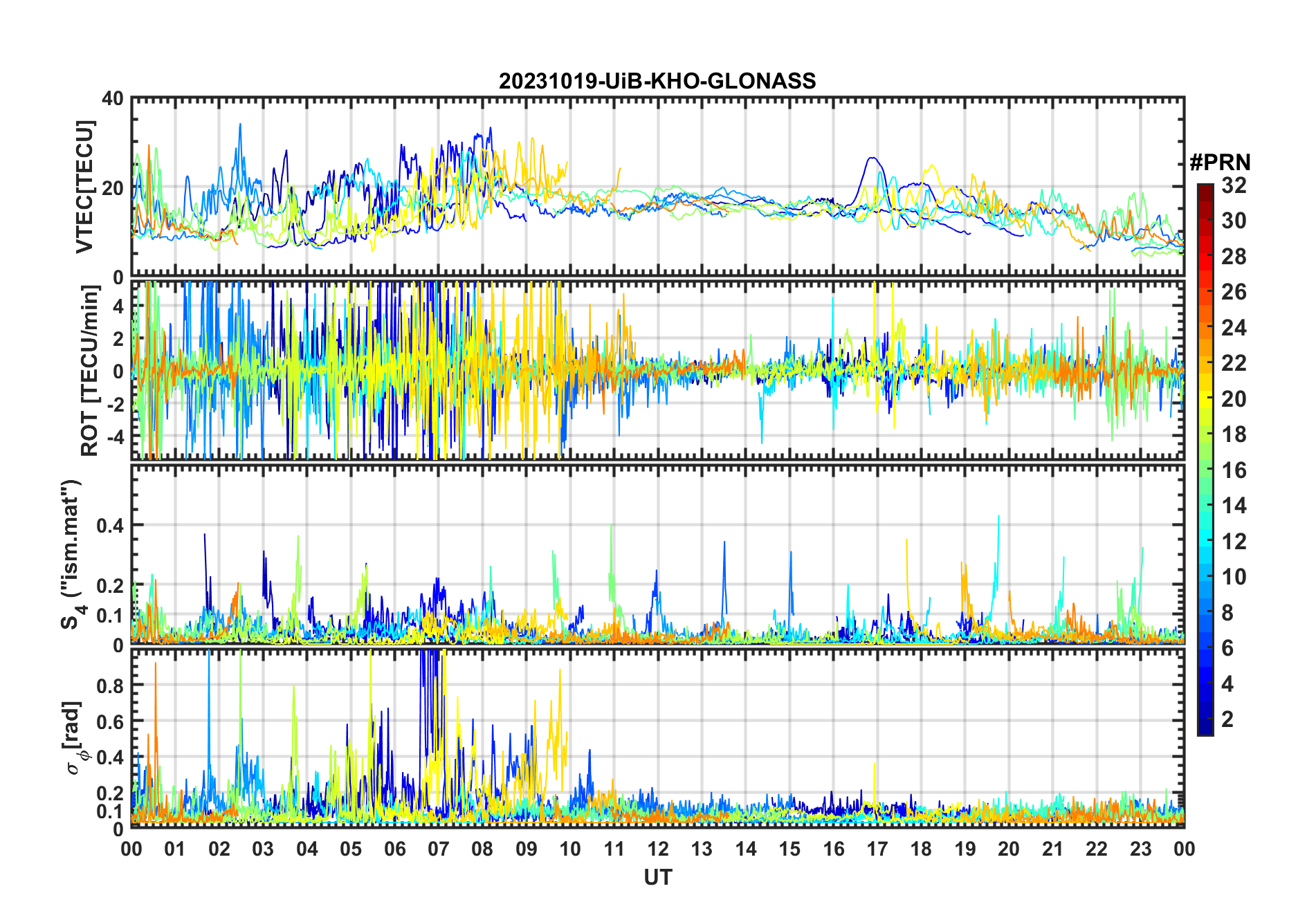Click hour tick label 12 on UT axis
Image resolution: width=1316 pixels, height=920 pixels.
658,849
